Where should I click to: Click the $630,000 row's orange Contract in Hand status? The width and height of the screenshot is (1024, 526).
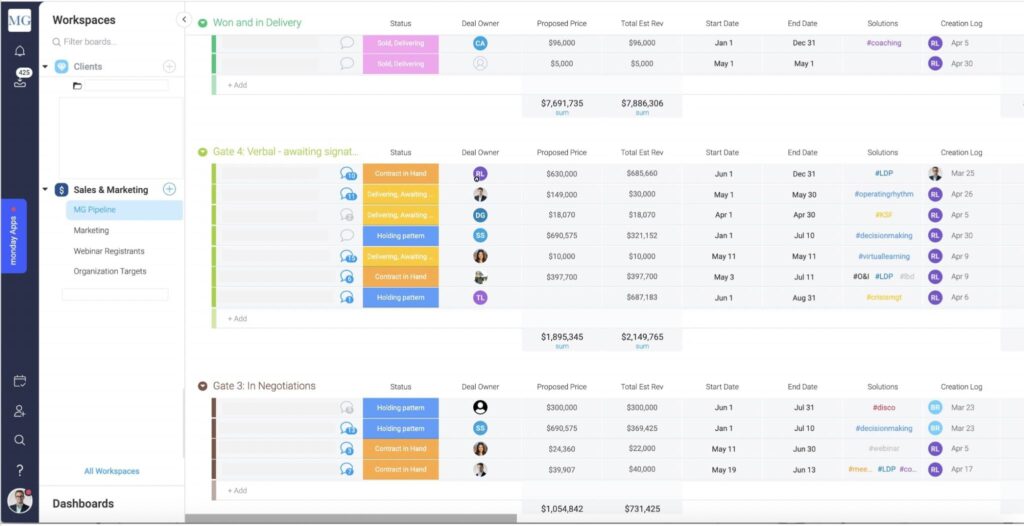click(x=400, y=174)
